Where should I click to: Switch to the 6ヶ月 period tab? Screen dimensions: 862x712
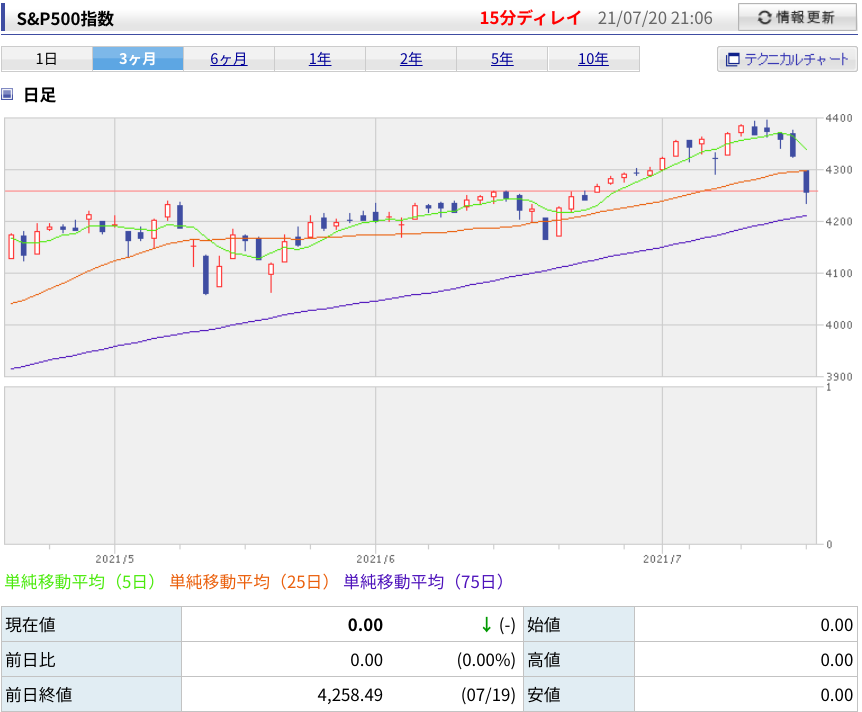coord(229,59)
